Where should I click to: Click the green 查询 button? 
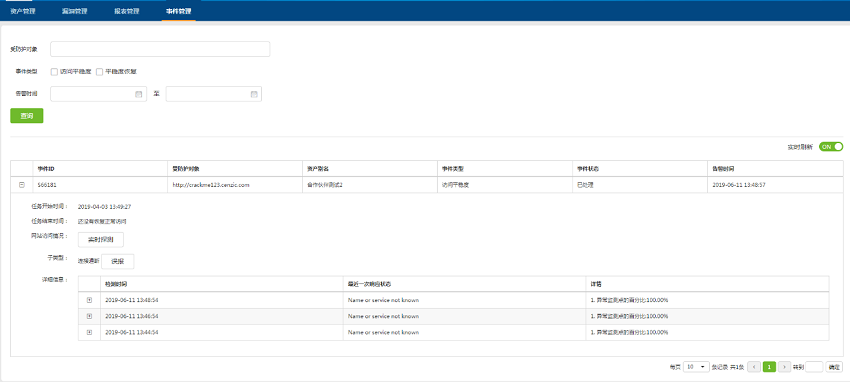(27, 116)
